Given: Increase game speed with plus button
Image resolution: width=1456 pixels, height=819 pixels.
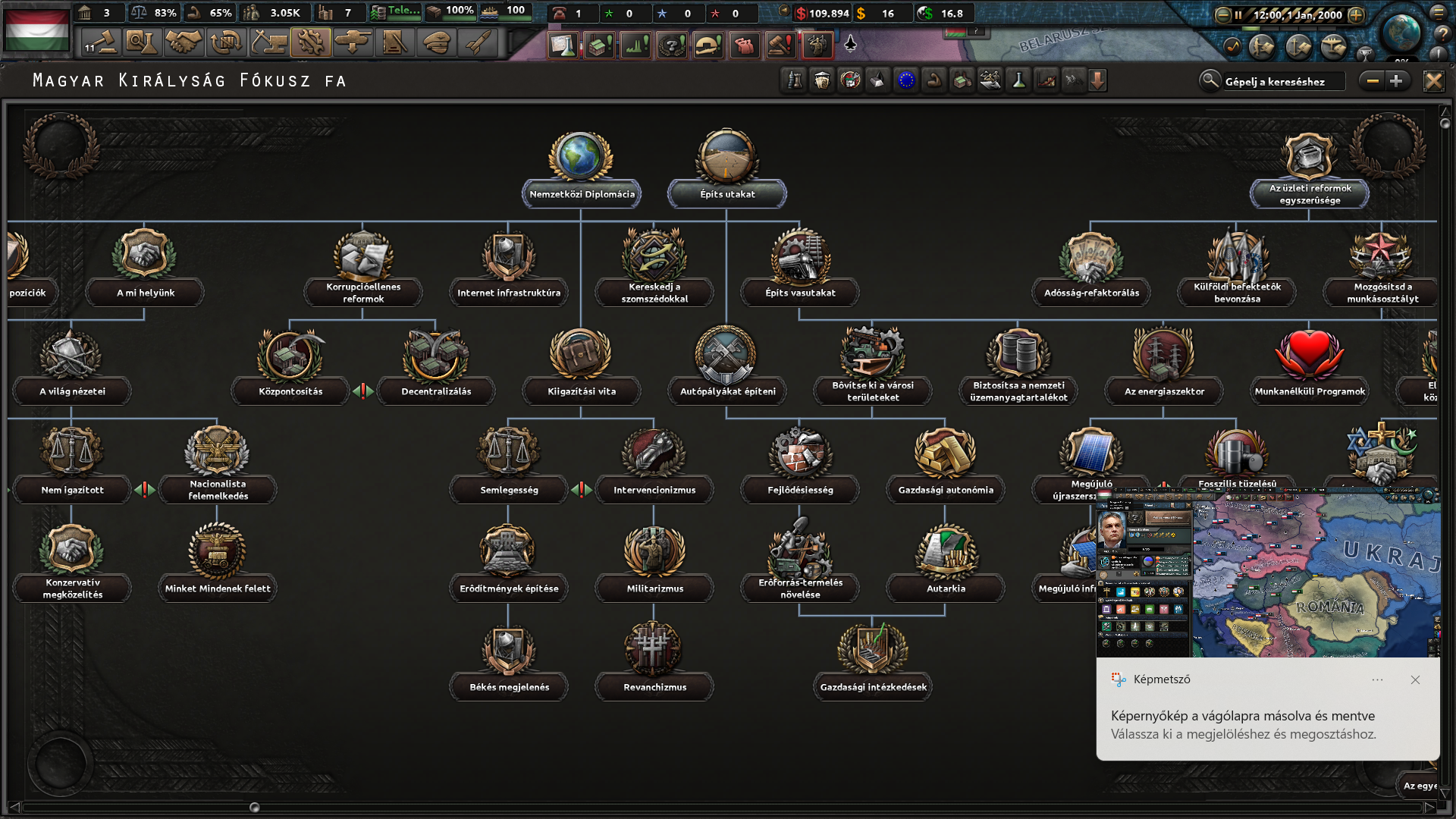Looking at the screenshot, I should [1357, 14].
